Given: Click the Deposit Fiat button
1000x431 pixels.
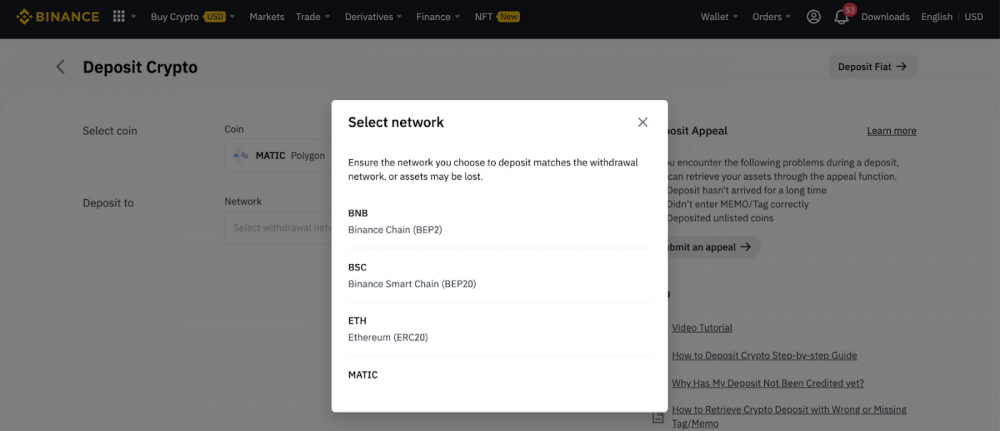Looking at the screenshot, I should tap(872, 66).
